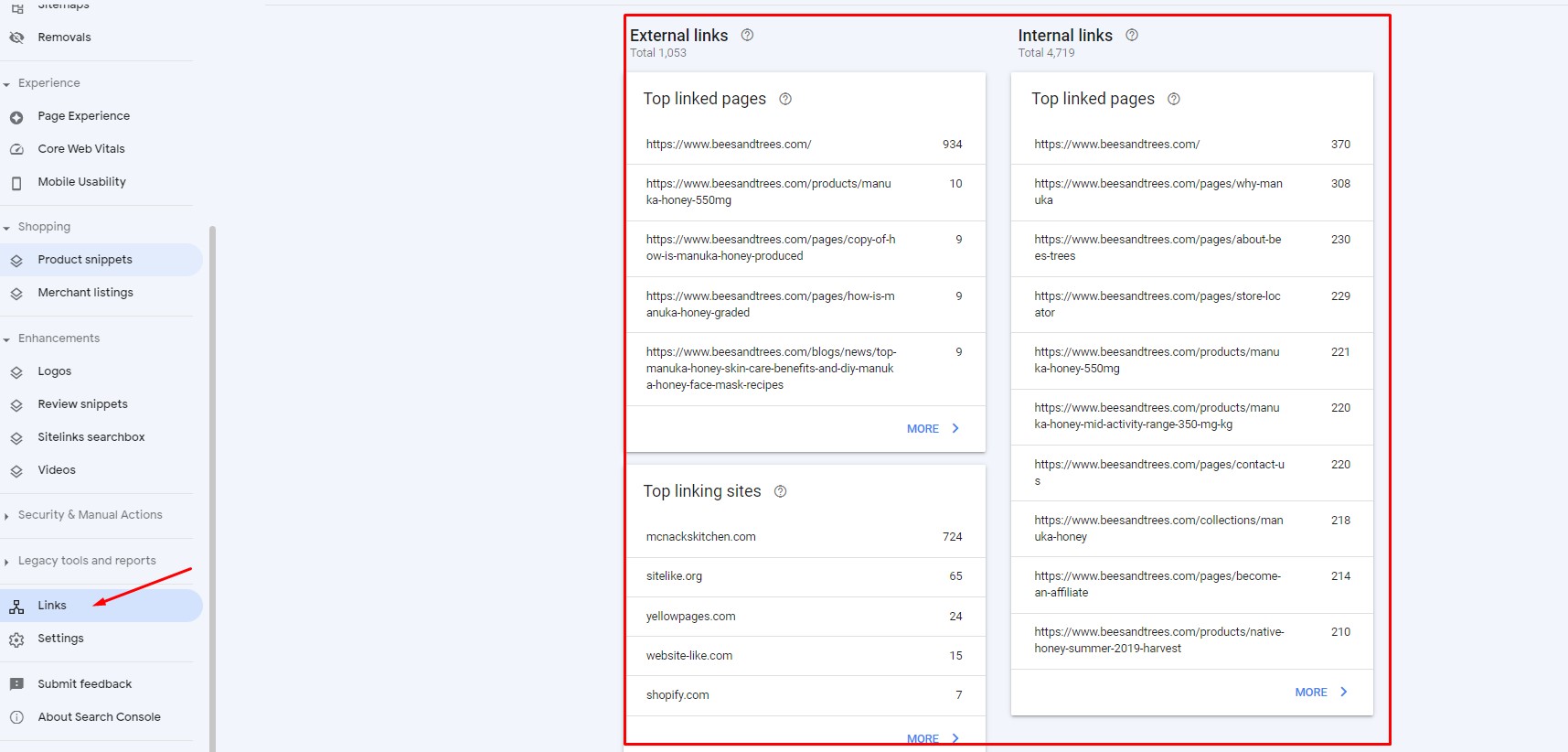Click the help icon beside External links
The height and width of the screenshot is (752, 1568).
tap(747, 35)
